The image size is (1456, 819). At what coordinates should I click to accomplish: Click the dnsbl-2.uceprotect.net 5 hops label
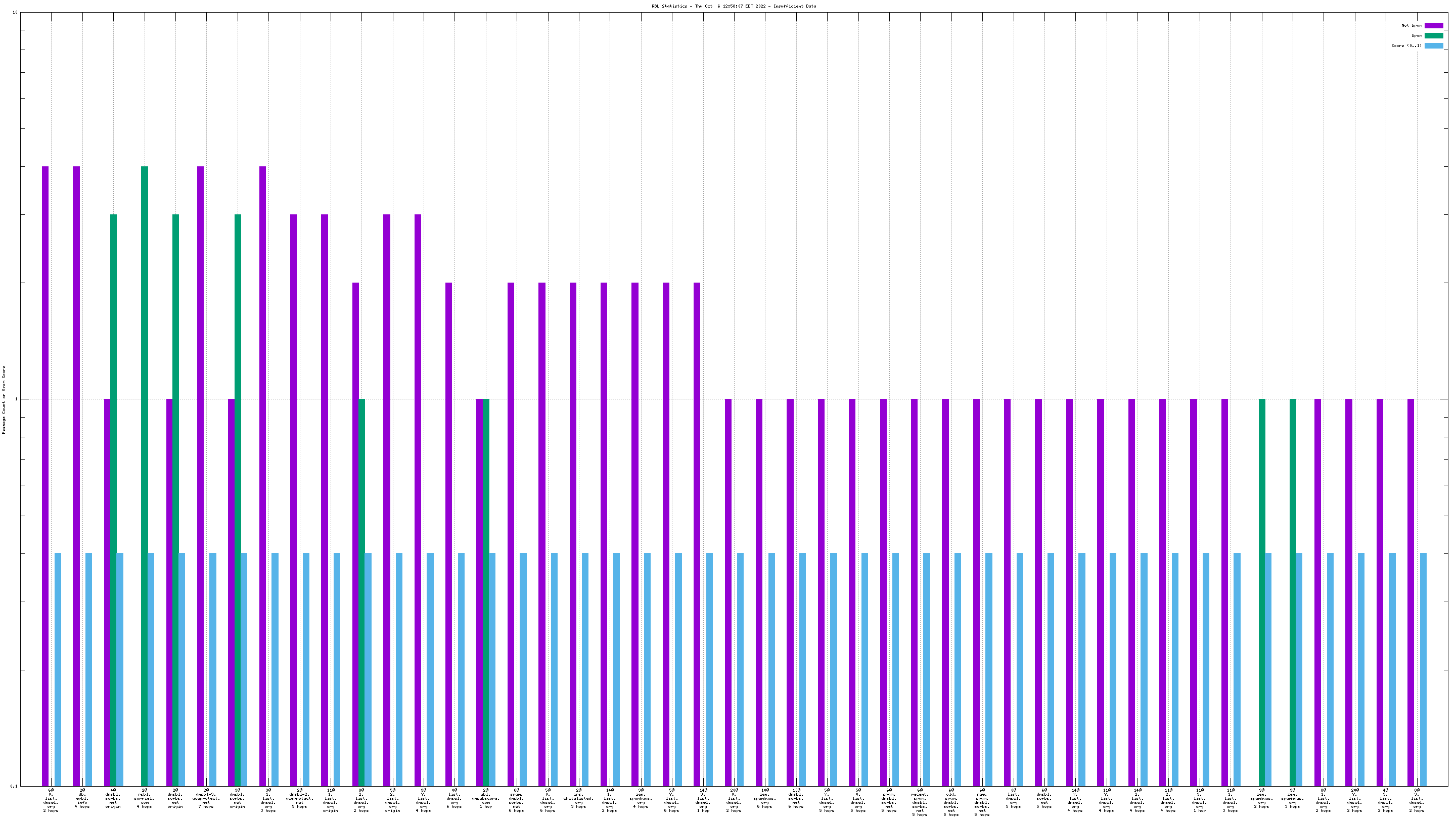click(300, 798)
